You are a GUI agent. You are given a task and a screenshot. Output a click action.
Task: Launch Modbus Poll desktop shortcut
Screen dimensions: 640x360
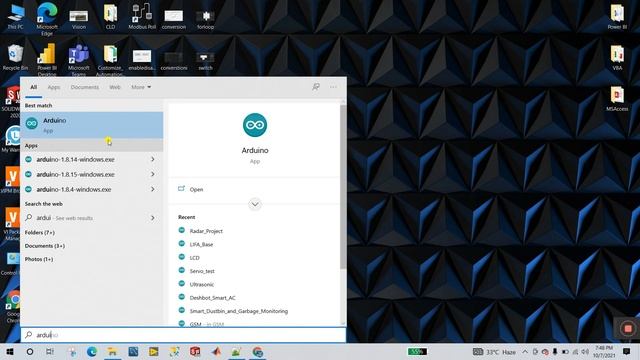142,17
